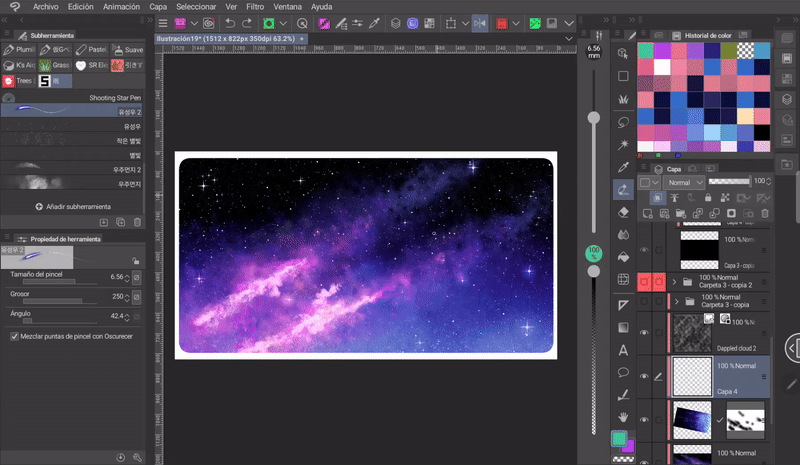Select the Eraser tool in the toolbar

[623, 211]
